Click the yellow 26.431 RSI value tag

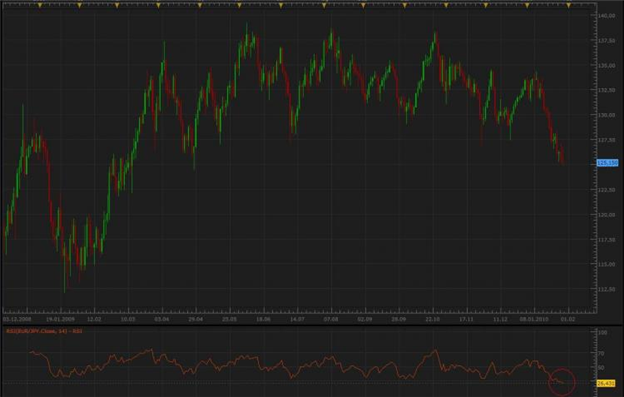click(x=606, y=383)
